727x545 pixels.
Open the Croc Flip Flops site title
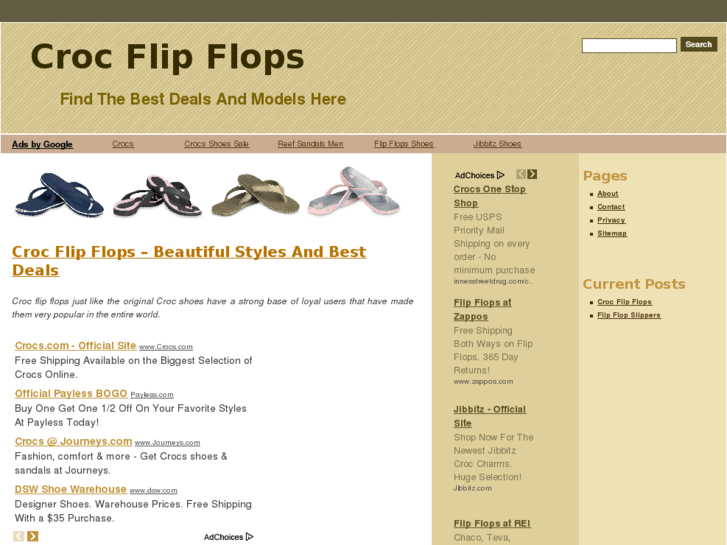[167, 57]
